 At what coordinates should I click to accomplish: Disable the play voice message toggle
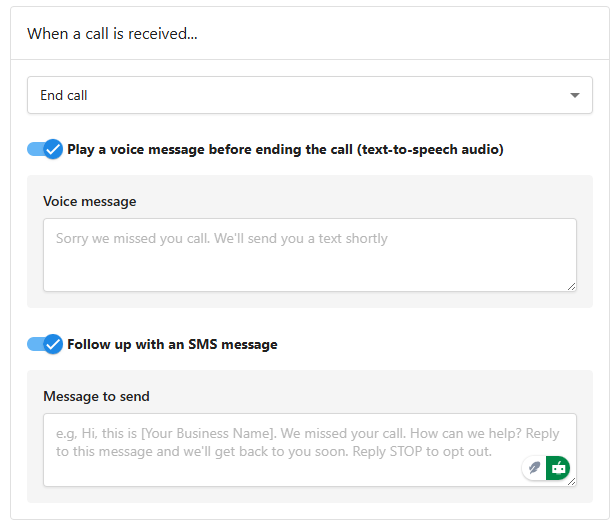coord(45,149)
